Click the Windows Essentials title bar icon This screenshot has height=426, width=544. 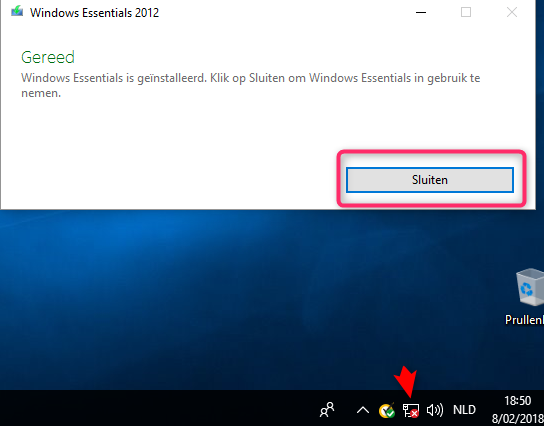tap(17, 12)
